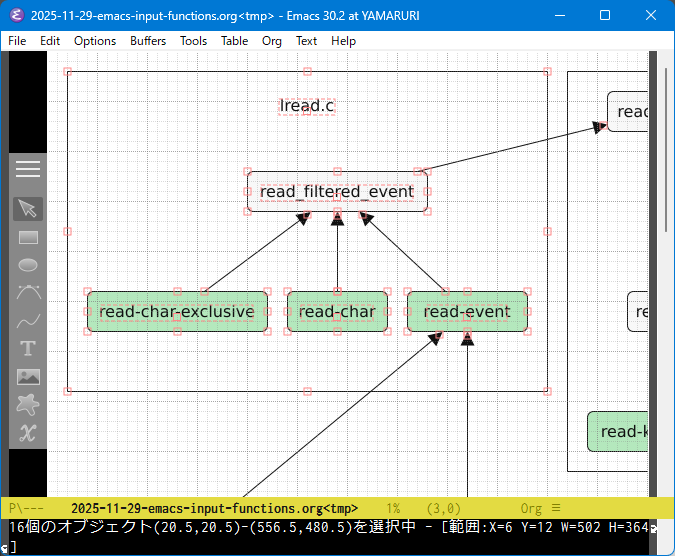Select the rectangle shape tool
Image resolution: width=675 pixels, height=556 pixels.
tap(28, 238)
